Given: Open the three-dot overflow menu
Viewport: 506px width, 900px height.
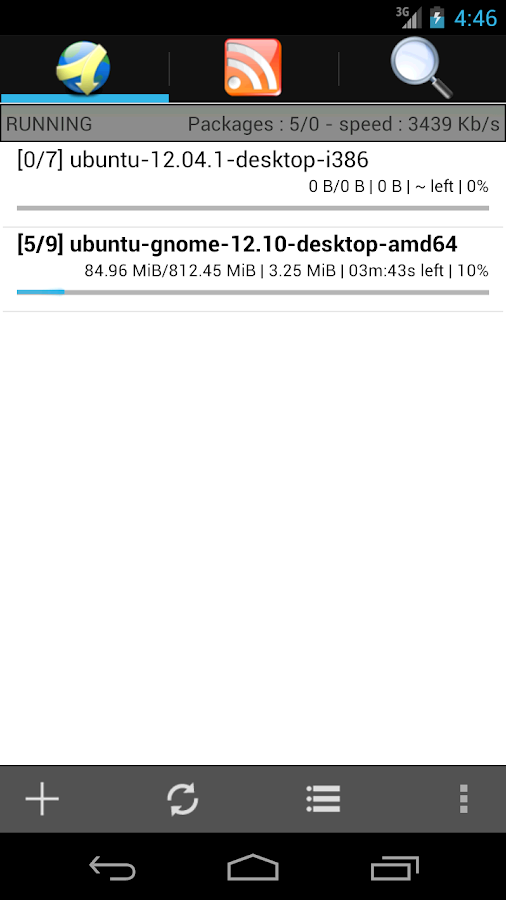Looking at the screenshot, I should point(464,798).
